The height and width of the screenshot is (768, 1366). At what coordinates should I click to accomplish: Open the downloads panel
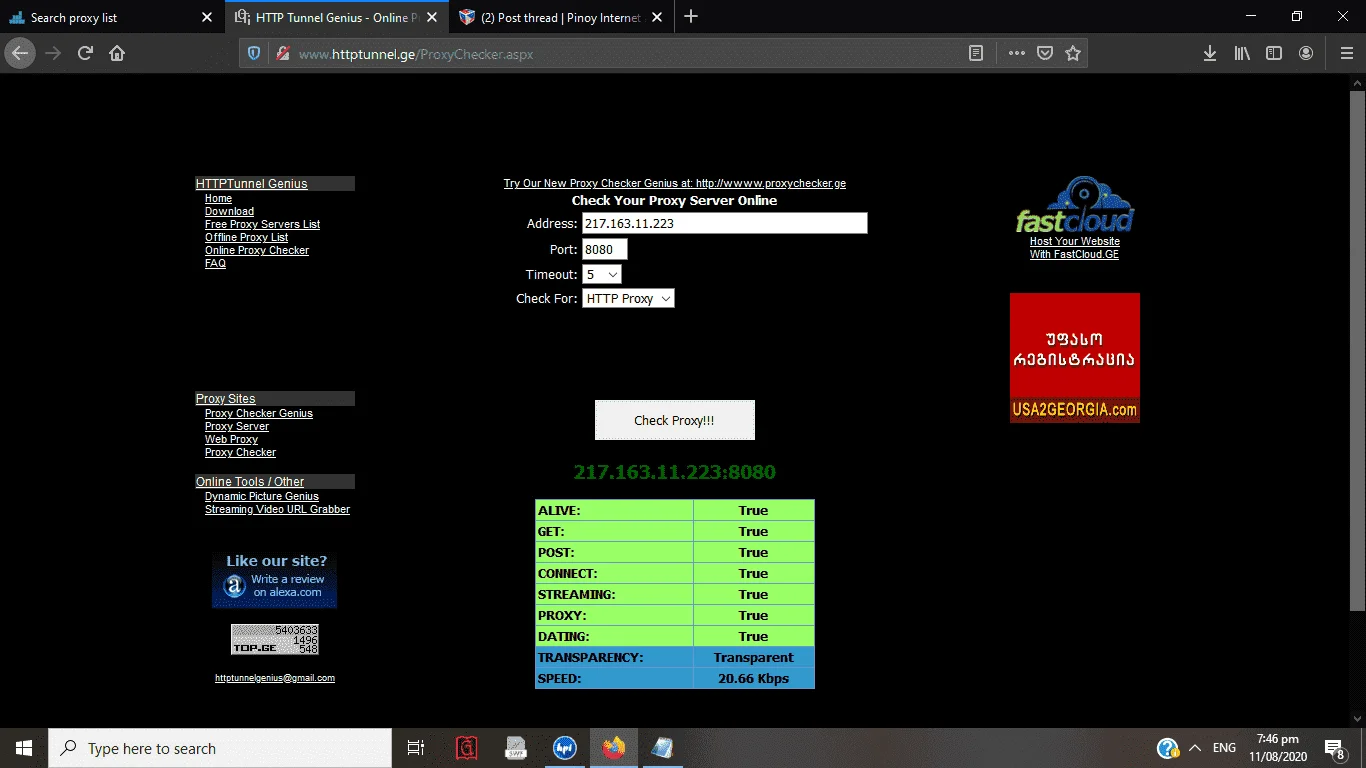click(x=1209, y=54)
